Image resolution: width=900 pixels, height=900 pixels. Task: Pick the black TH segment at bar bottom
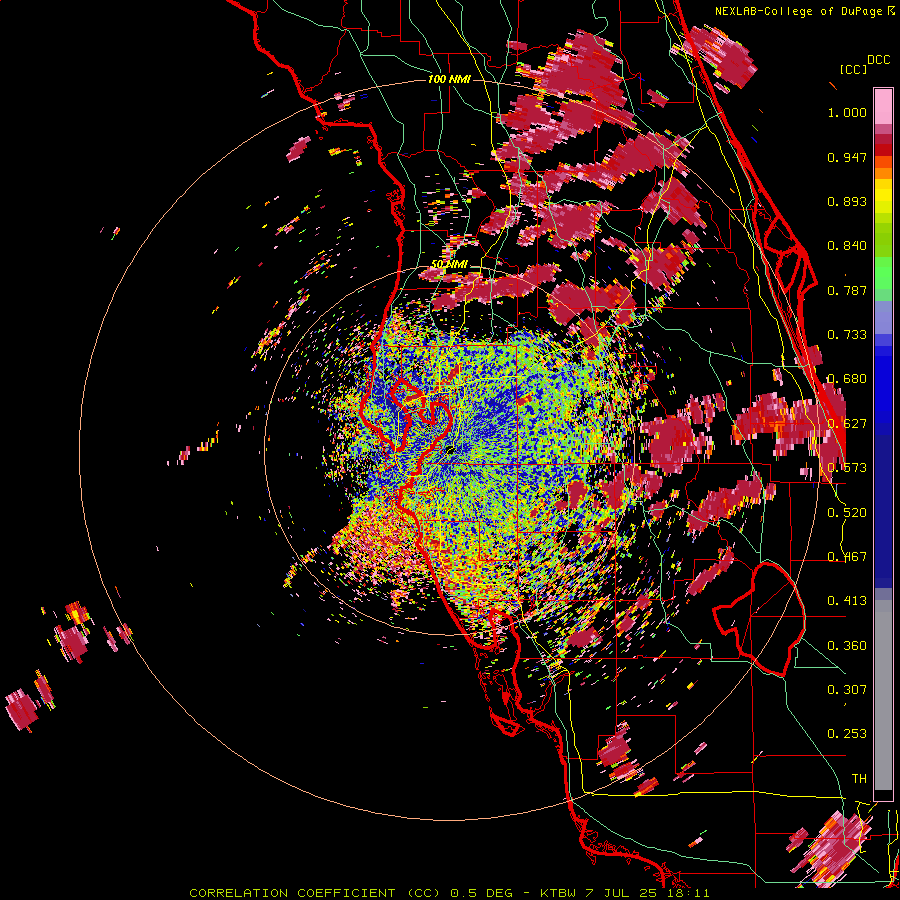883,794
